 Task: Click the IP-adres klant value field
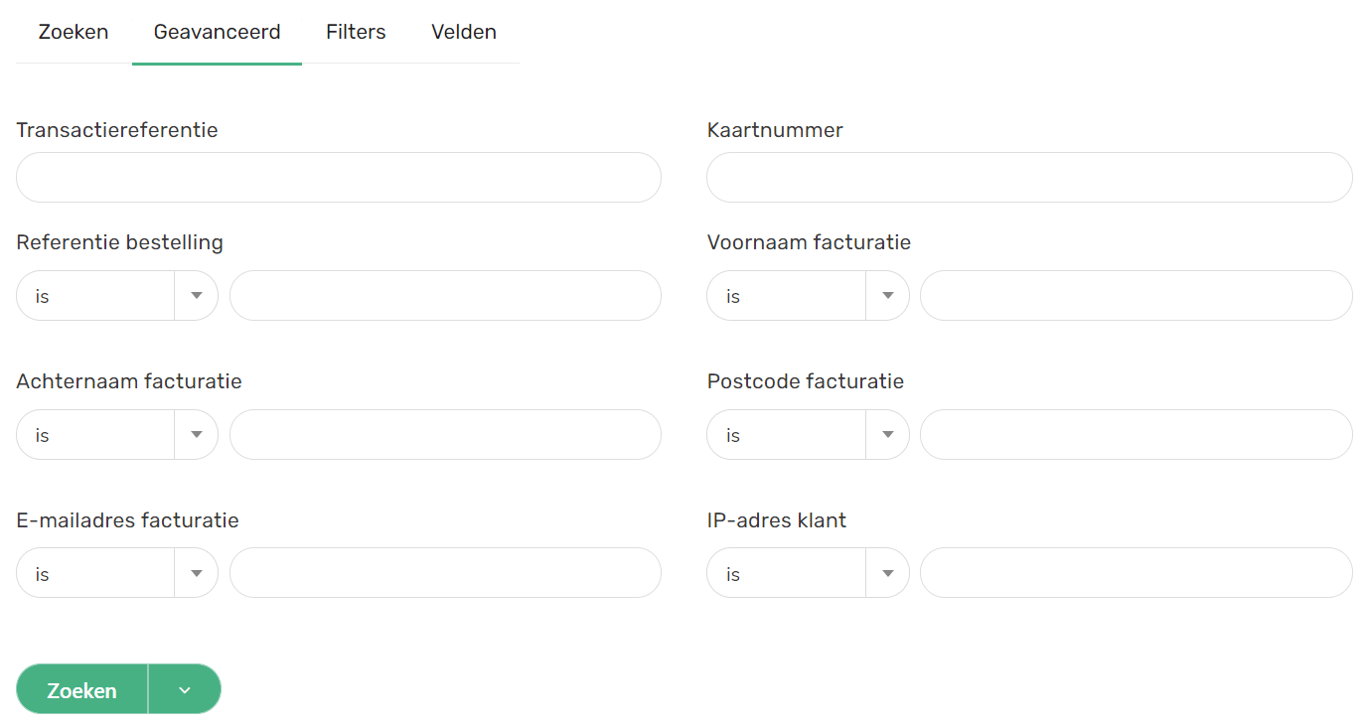click(1136, 574)
